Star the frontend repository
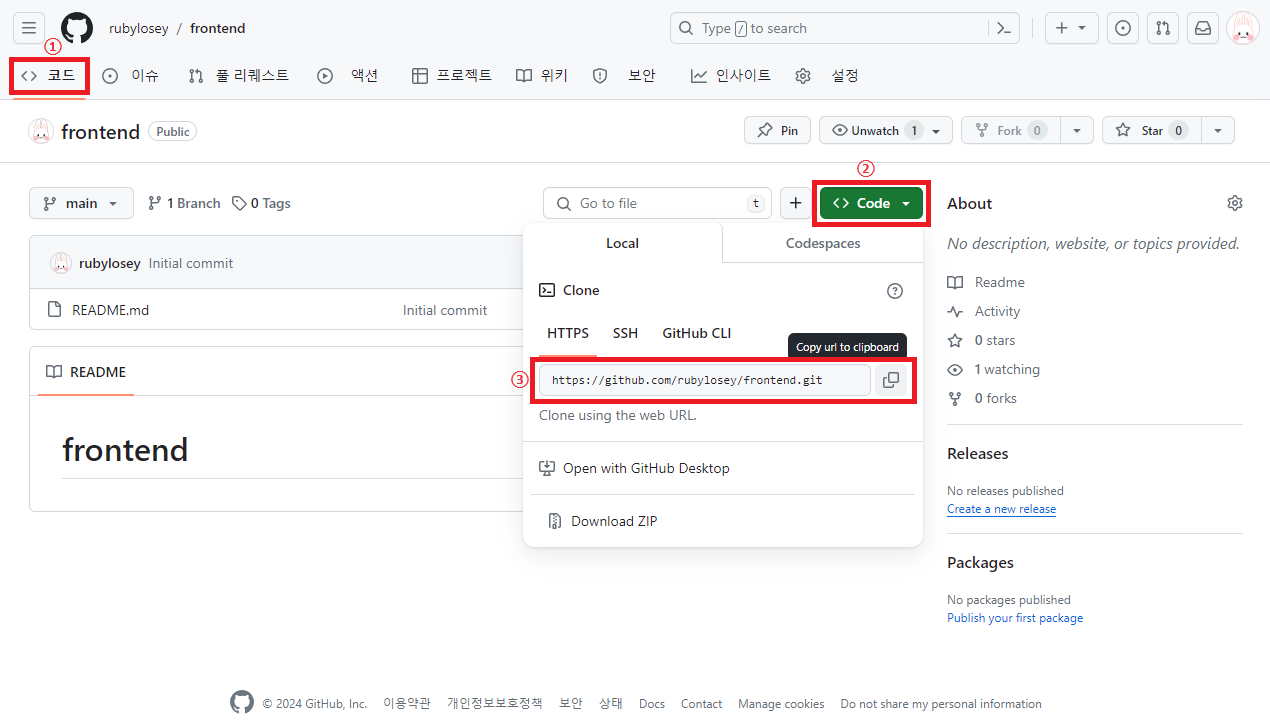Screen dimensions: 1270x720 coord(1150,131)
